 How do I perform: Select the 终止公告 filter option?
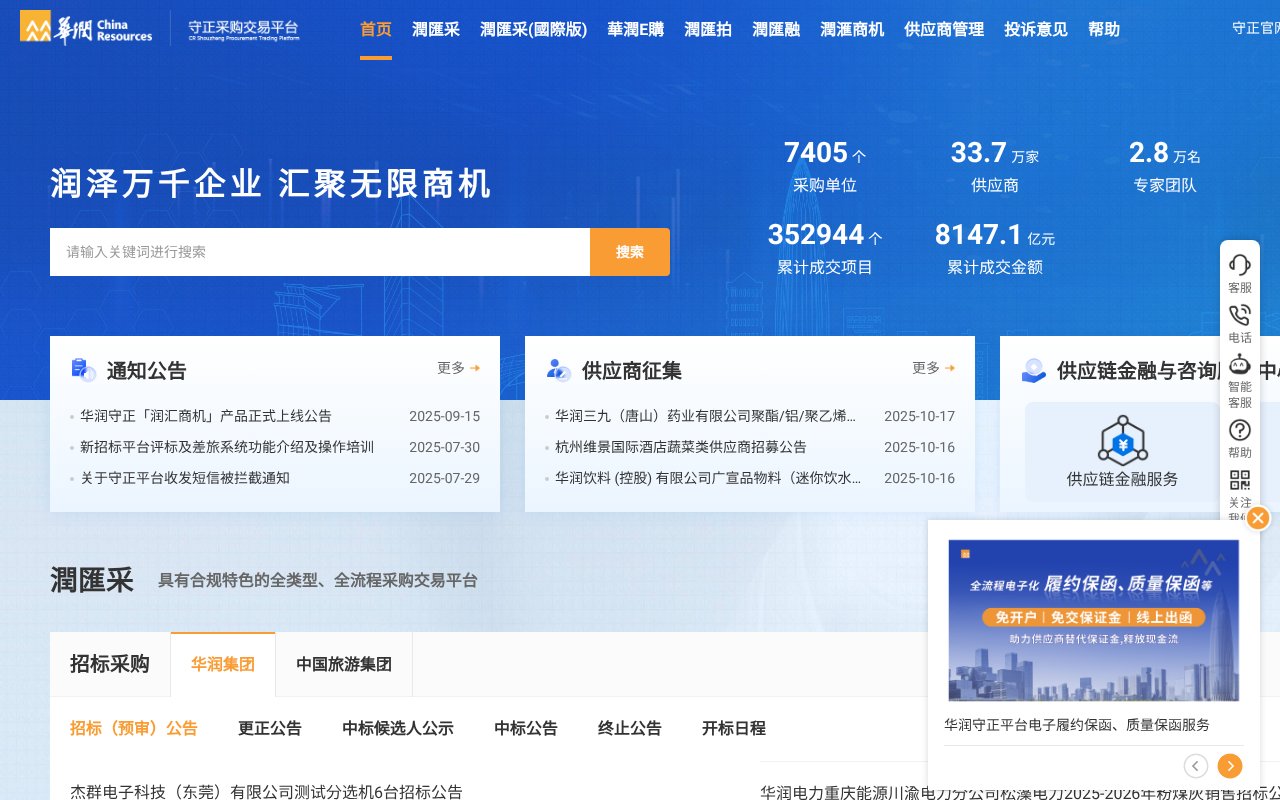click(x=629, y=729)
